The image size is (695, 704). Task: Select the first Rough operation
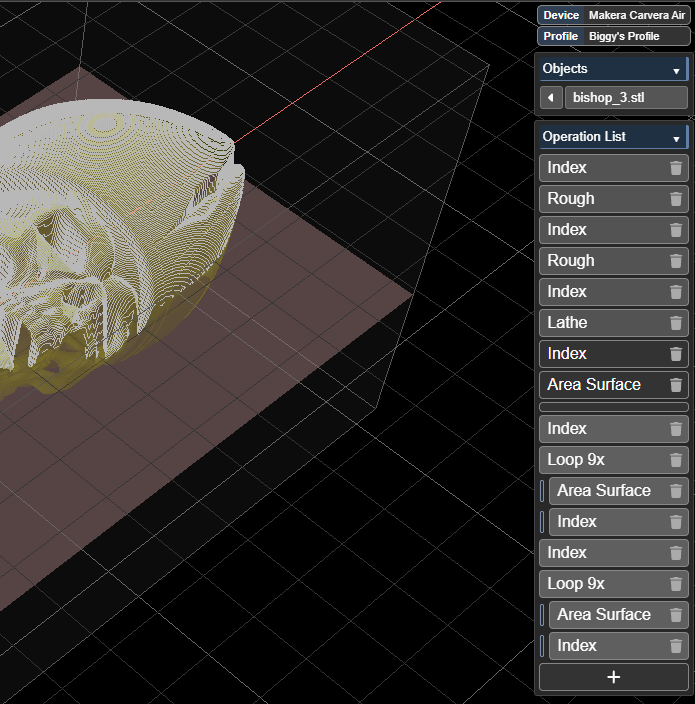click(x=600, y=199)
